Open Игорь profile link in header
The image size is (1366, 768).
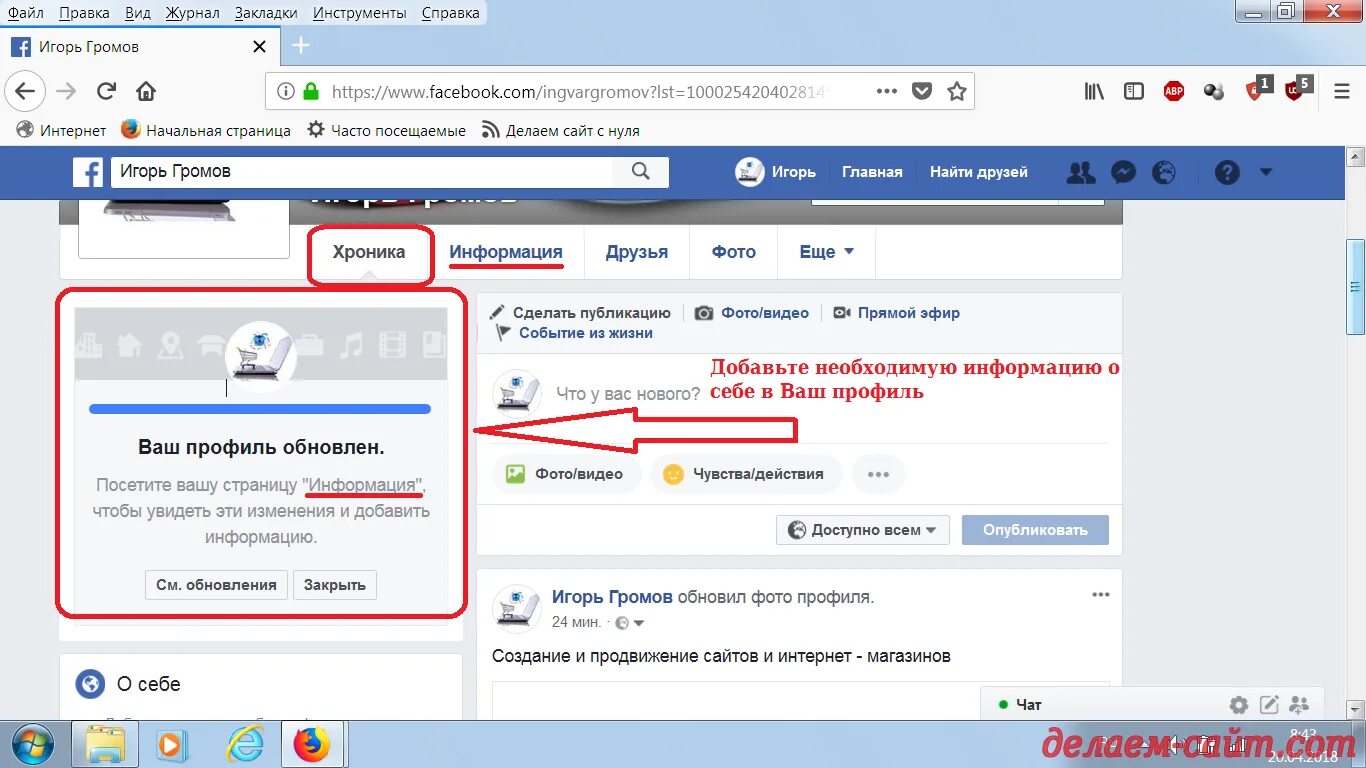tap(776, 172)
